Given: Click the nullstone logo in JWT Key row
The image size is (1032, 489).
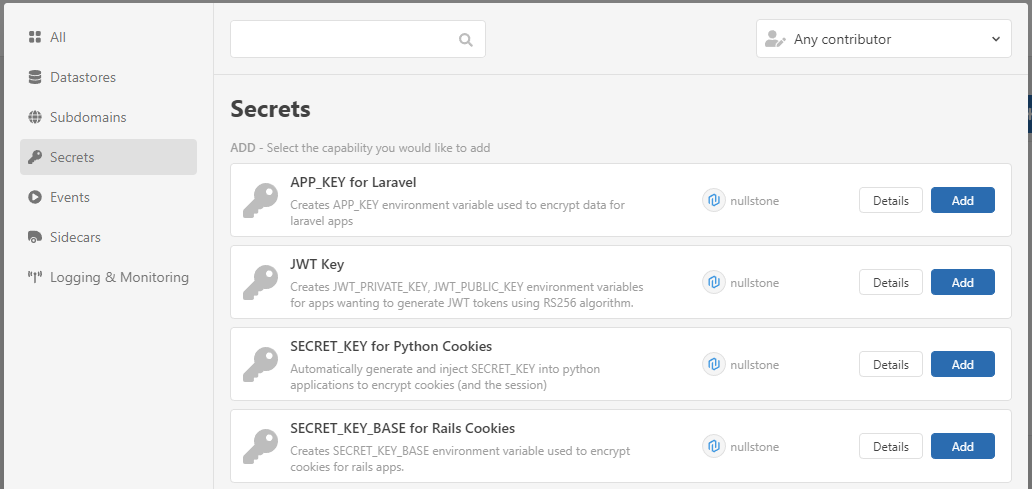Looking at the screenshot, I should 713,282.
